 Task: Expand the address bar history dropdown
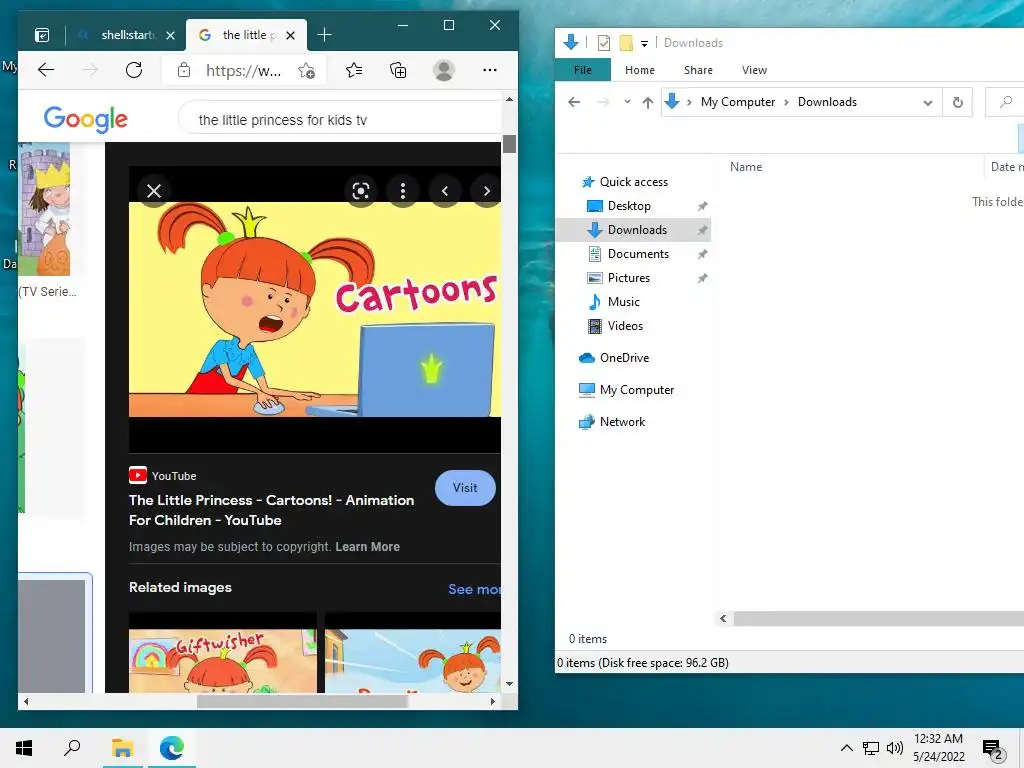pos(927,103)
